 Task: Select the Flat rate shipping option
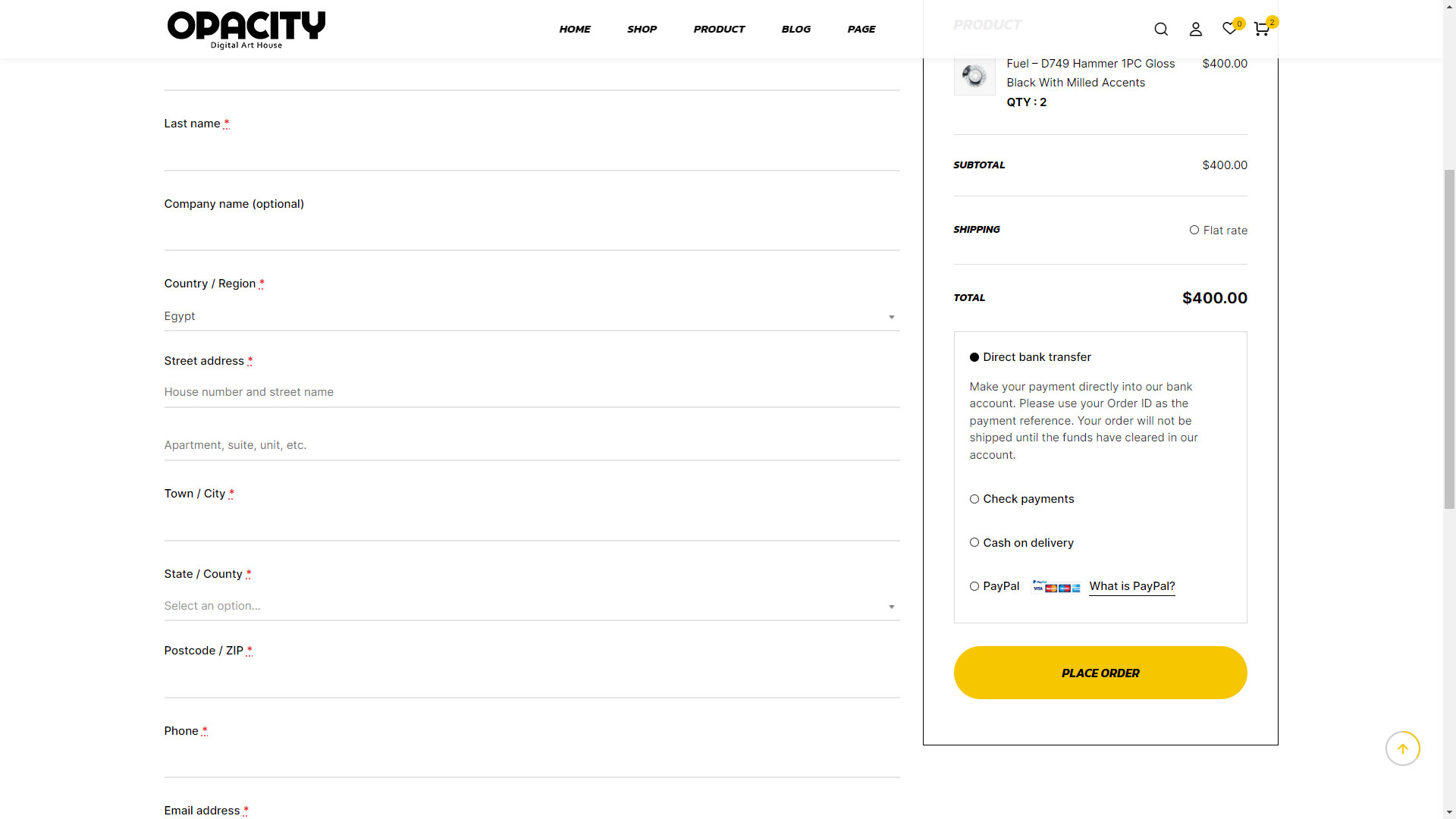point(1194,231)
